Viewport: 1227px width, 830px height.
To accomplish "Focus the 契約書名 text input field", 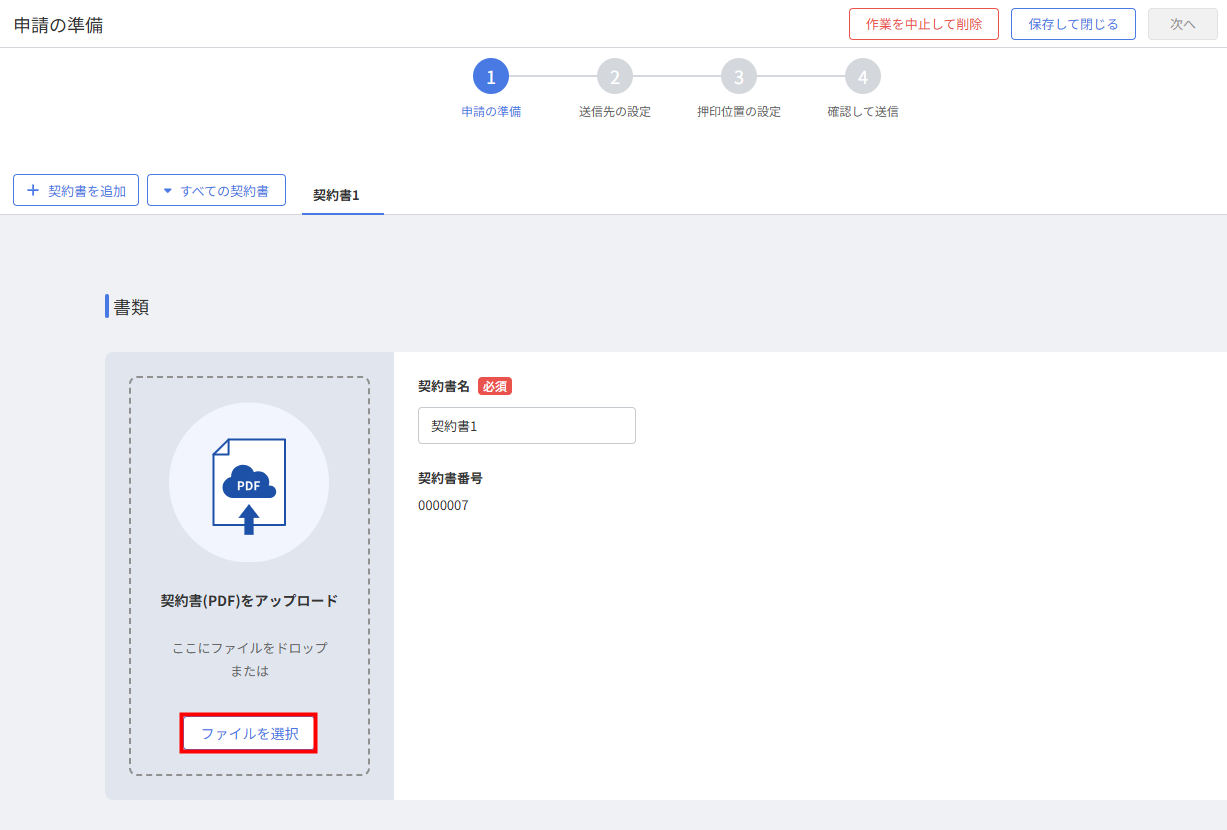I will tap(526, 426).
